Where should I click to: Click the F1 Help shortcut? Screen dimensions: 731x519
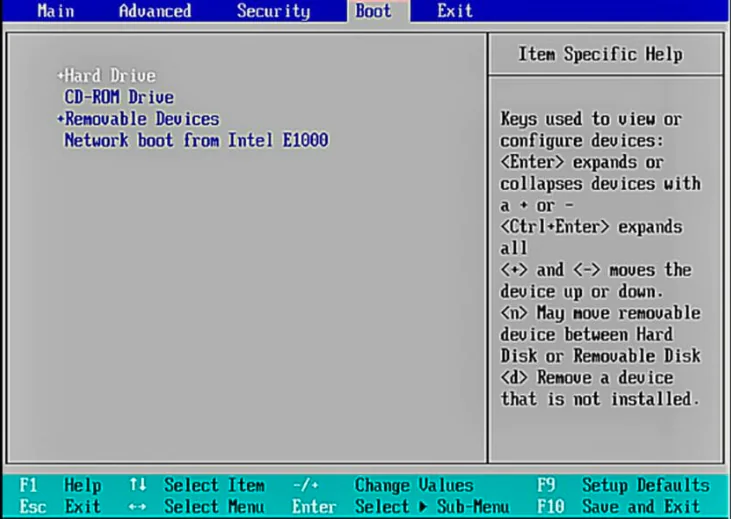(60, 485)
